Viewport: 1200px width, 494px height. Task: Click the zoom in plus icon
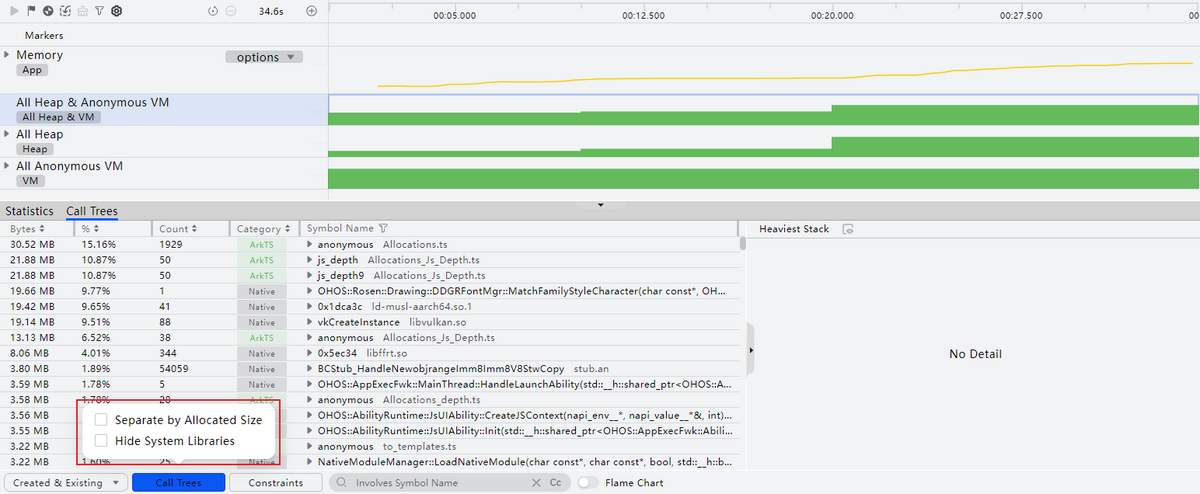tap(311, 11)
